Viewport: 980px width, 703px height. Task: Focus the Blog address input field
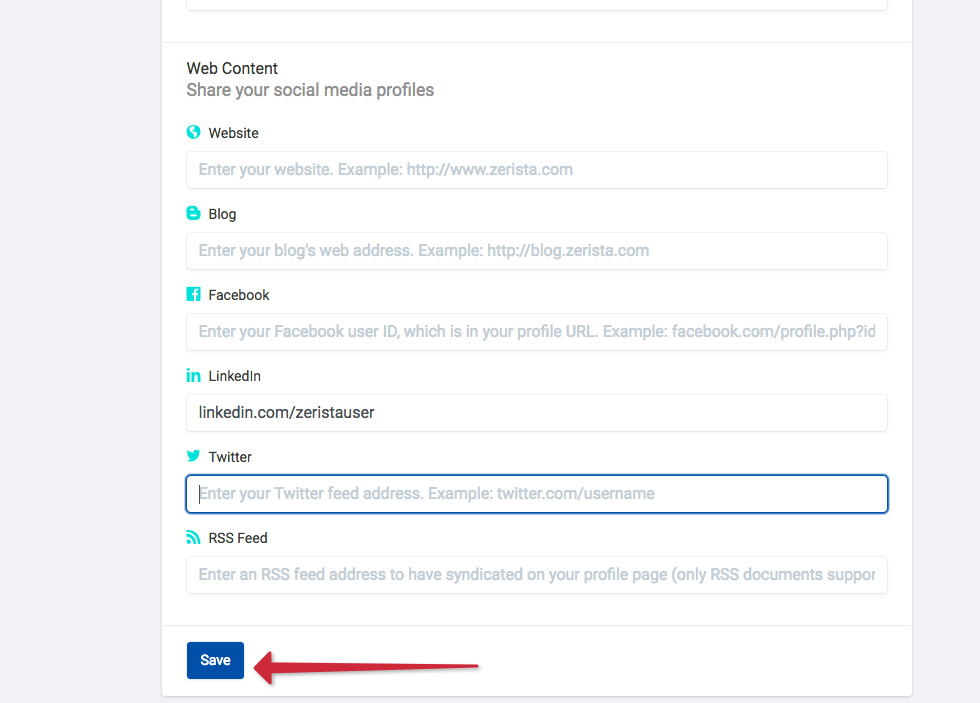536,251
